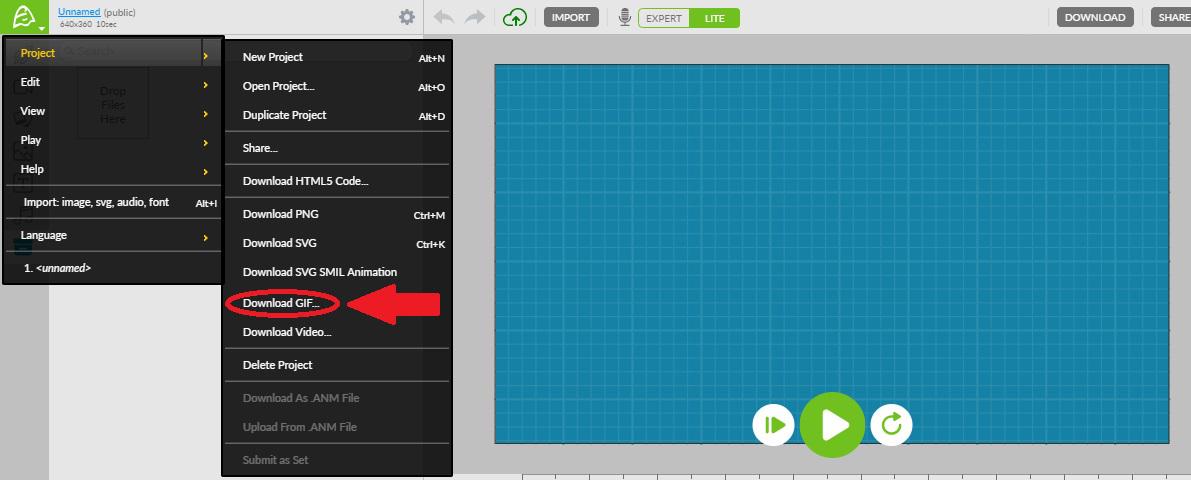1191x480 pixels.
Task: Choose Delete Project
Action: point(336,365)
